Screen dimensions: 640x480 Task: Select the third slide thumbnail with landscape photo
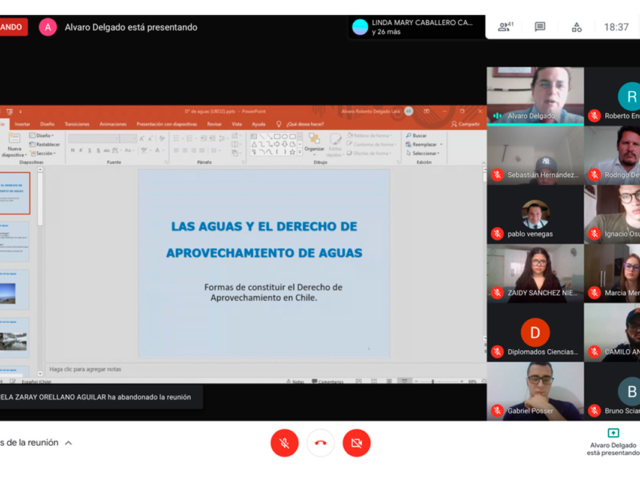point(14,290)
